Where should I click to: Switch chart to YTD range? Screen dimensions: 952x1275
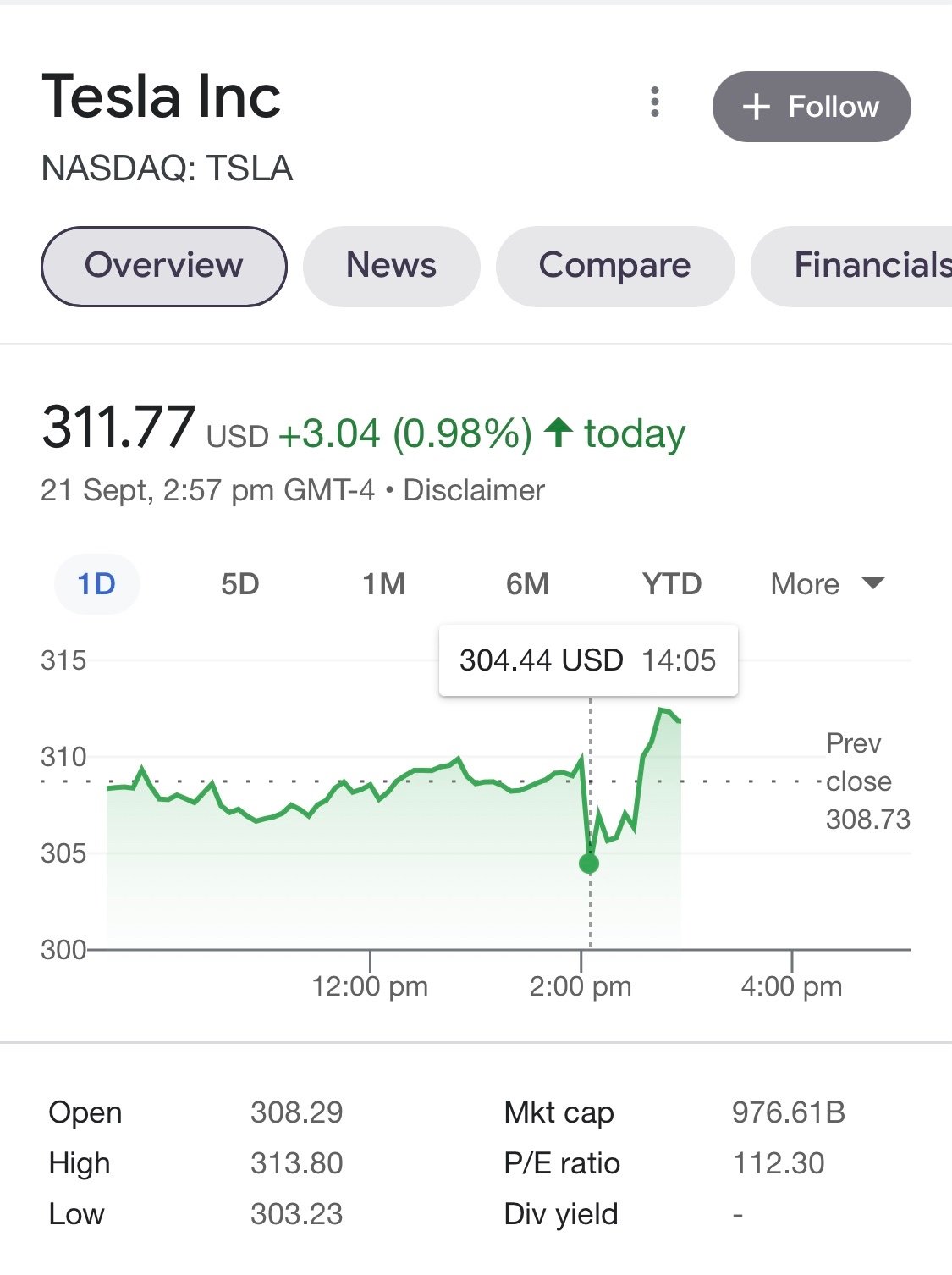coord(672,584)
